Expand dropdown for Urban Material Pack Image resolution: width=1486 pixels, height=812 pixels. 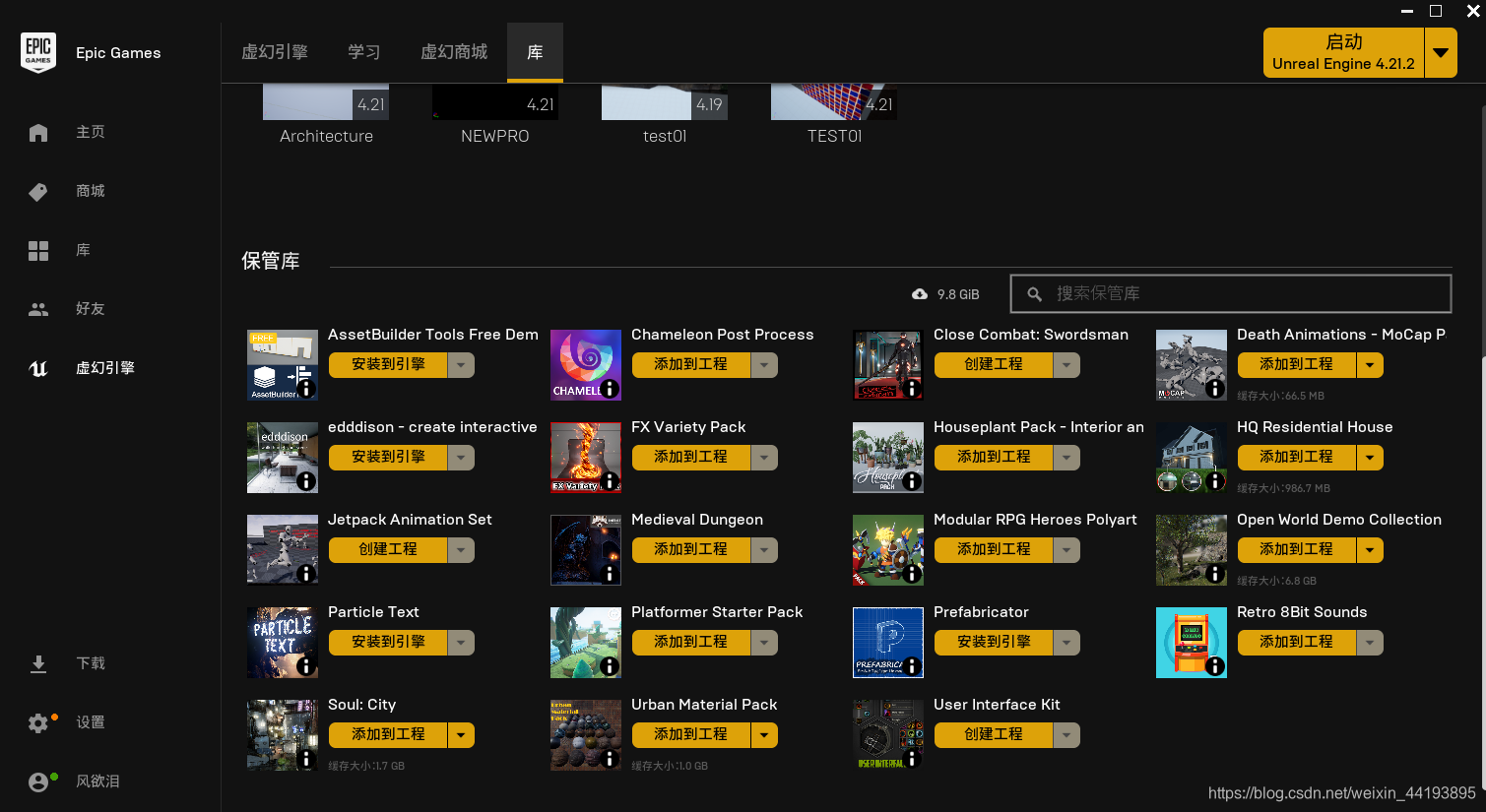(764, 735)
